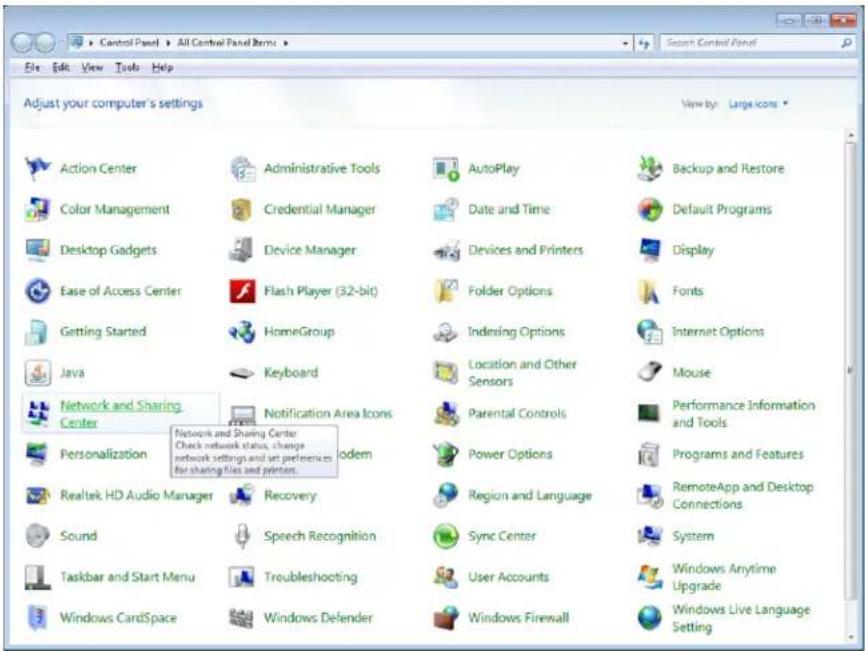Open the Folder Options icon
This screenshot has height=651, width=865.
446,291
